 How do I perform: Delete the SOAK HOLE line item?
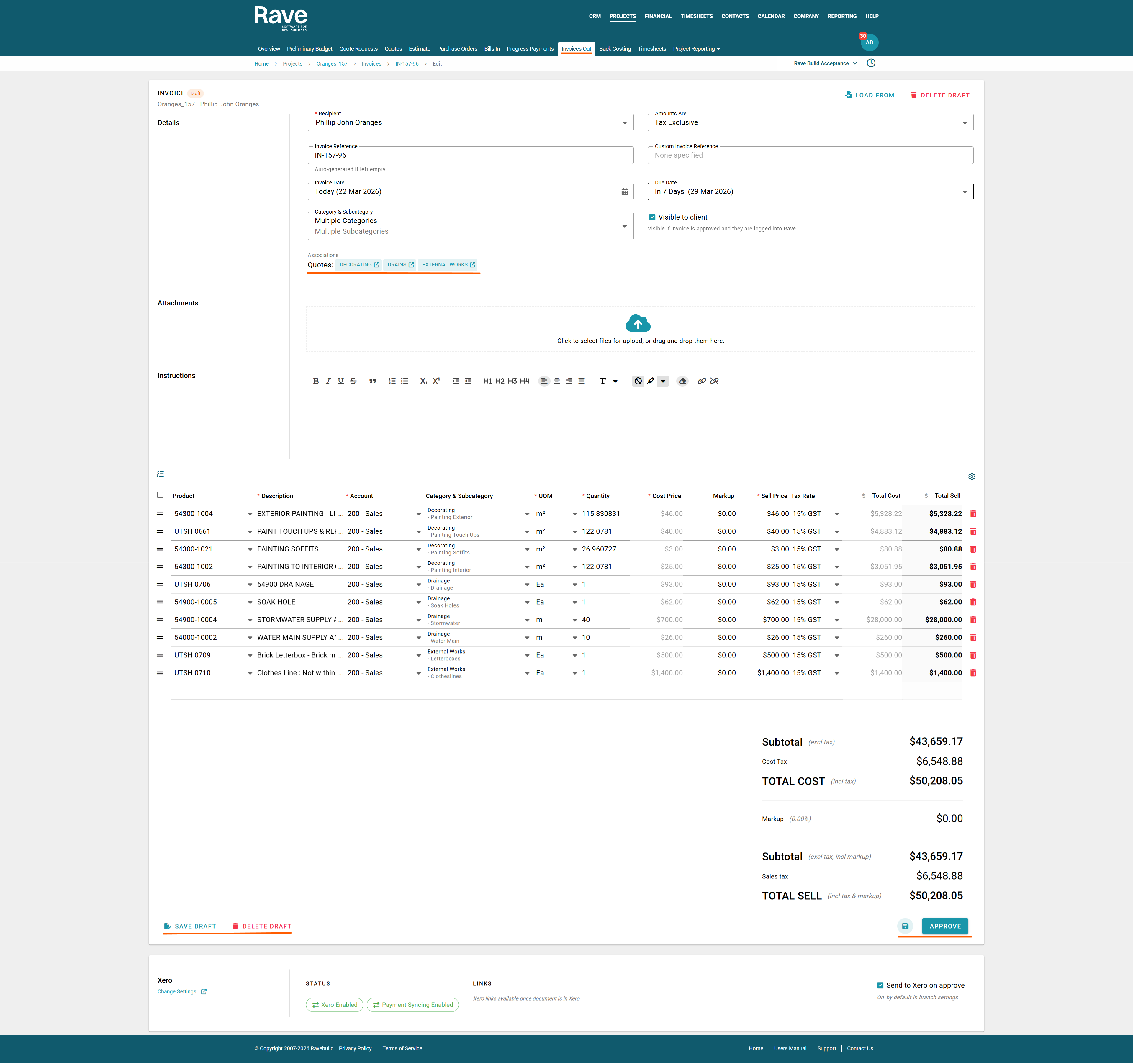click(973, 603)
